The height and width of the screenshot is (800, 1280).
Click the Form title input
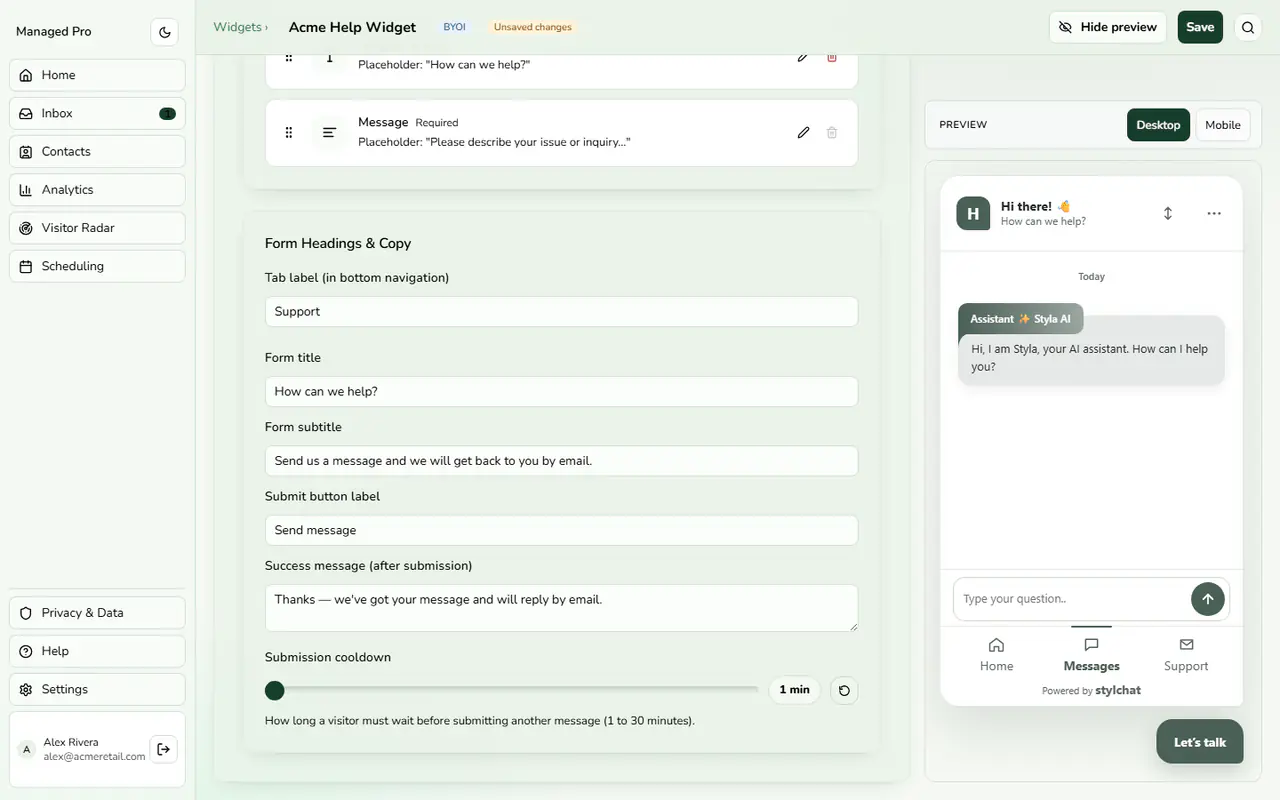(561, 391)
